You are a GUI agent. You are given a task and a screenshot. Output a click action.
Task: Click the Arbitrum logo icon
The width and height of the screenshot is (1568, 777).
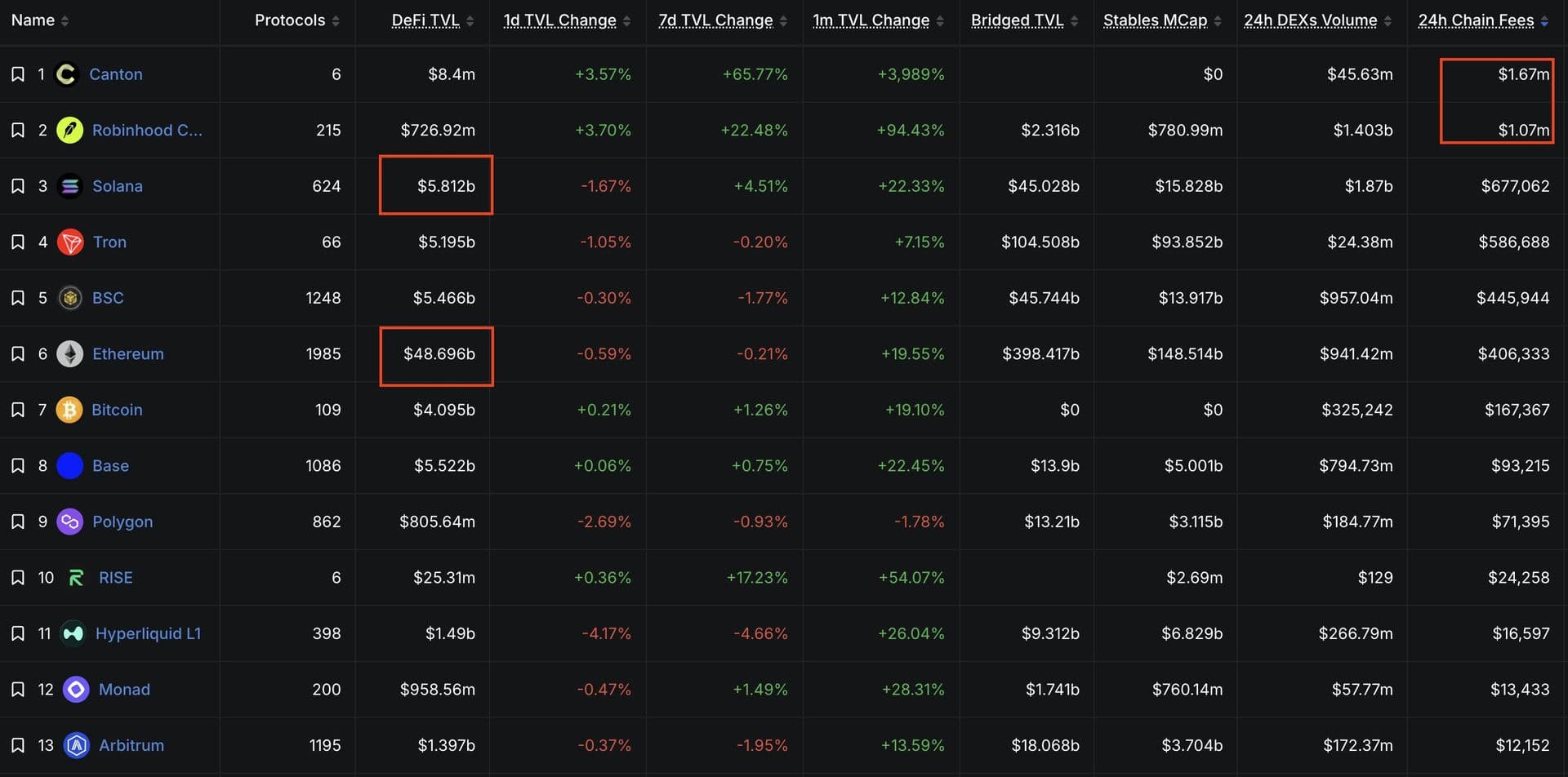(x=76, y=745)
